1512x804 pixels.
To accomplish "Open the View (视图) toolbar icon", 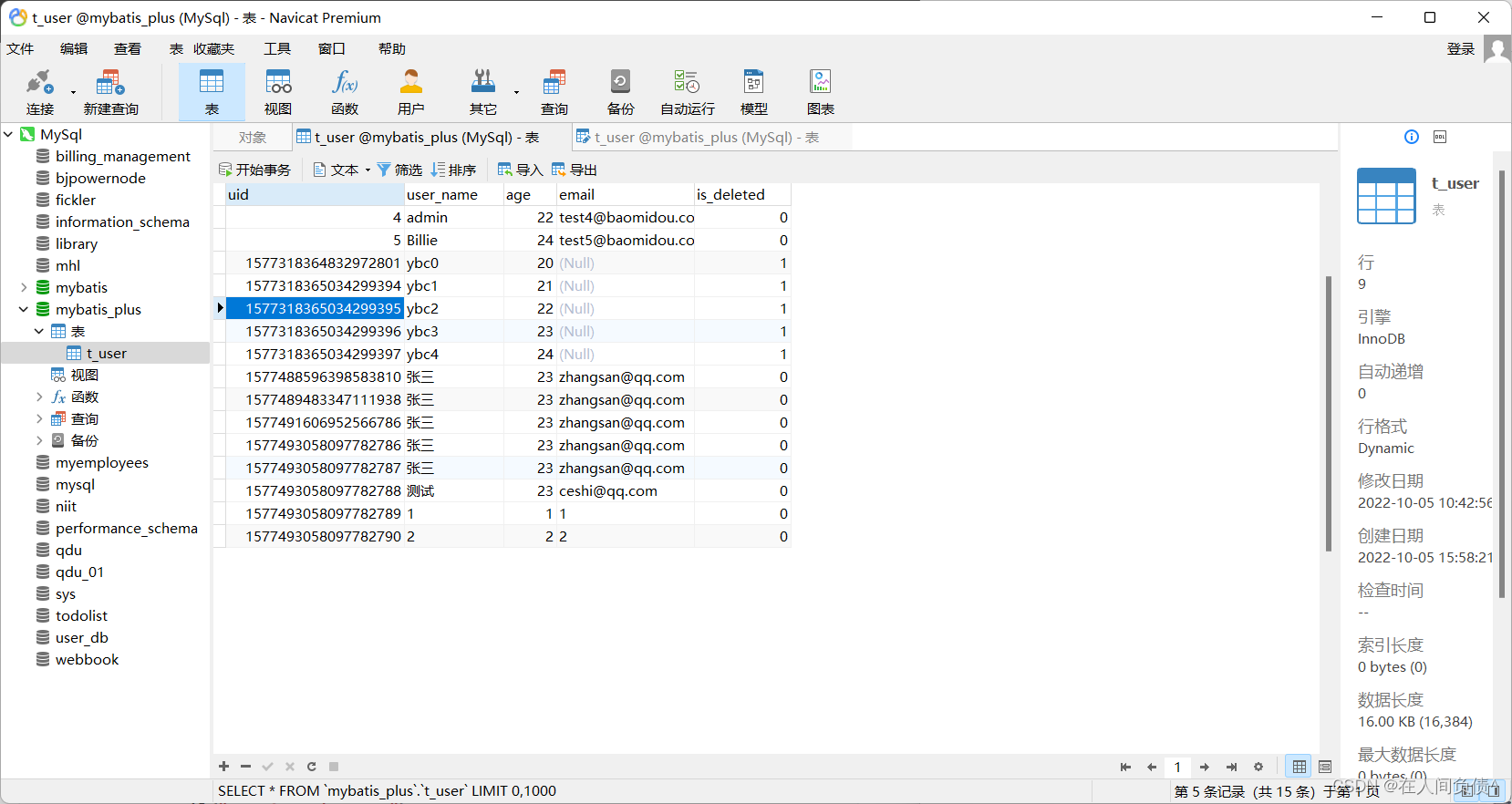I will pyautogui.click(x=278, y=92).
